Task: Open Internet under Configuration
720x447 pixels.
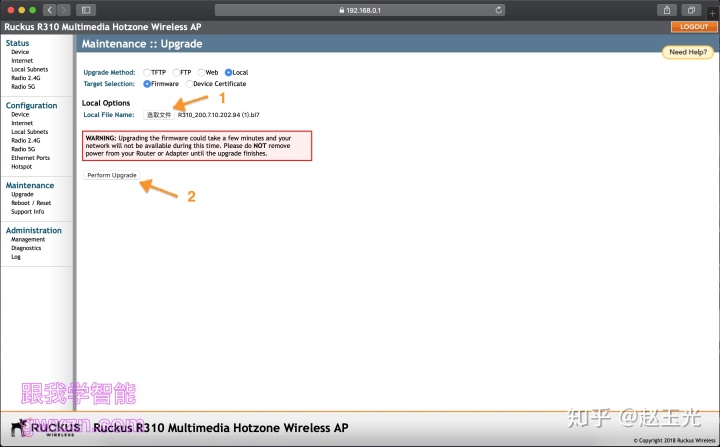Action: 22,123
